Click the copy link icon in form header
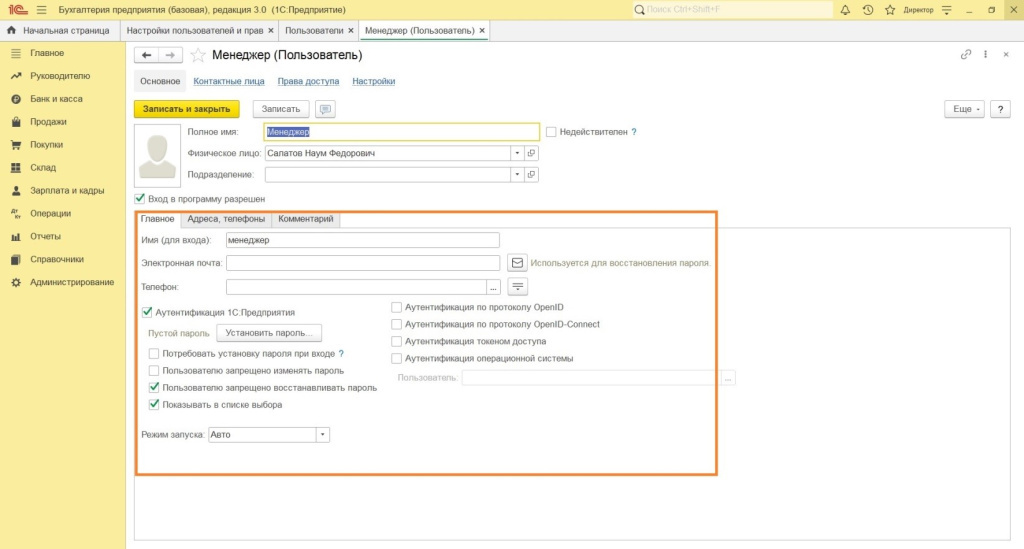The width and height of the screenshot is (1024, 549). click(966, 55)
